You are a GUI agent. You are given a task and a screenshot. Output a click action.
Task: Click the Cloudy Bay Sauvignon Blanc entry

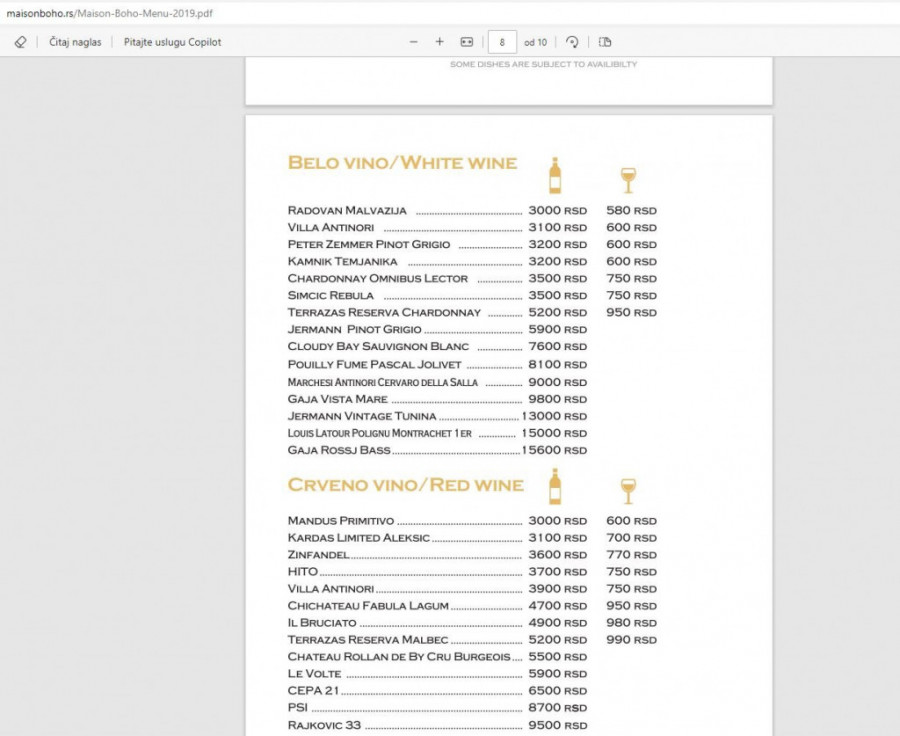(x=378, y=347)
